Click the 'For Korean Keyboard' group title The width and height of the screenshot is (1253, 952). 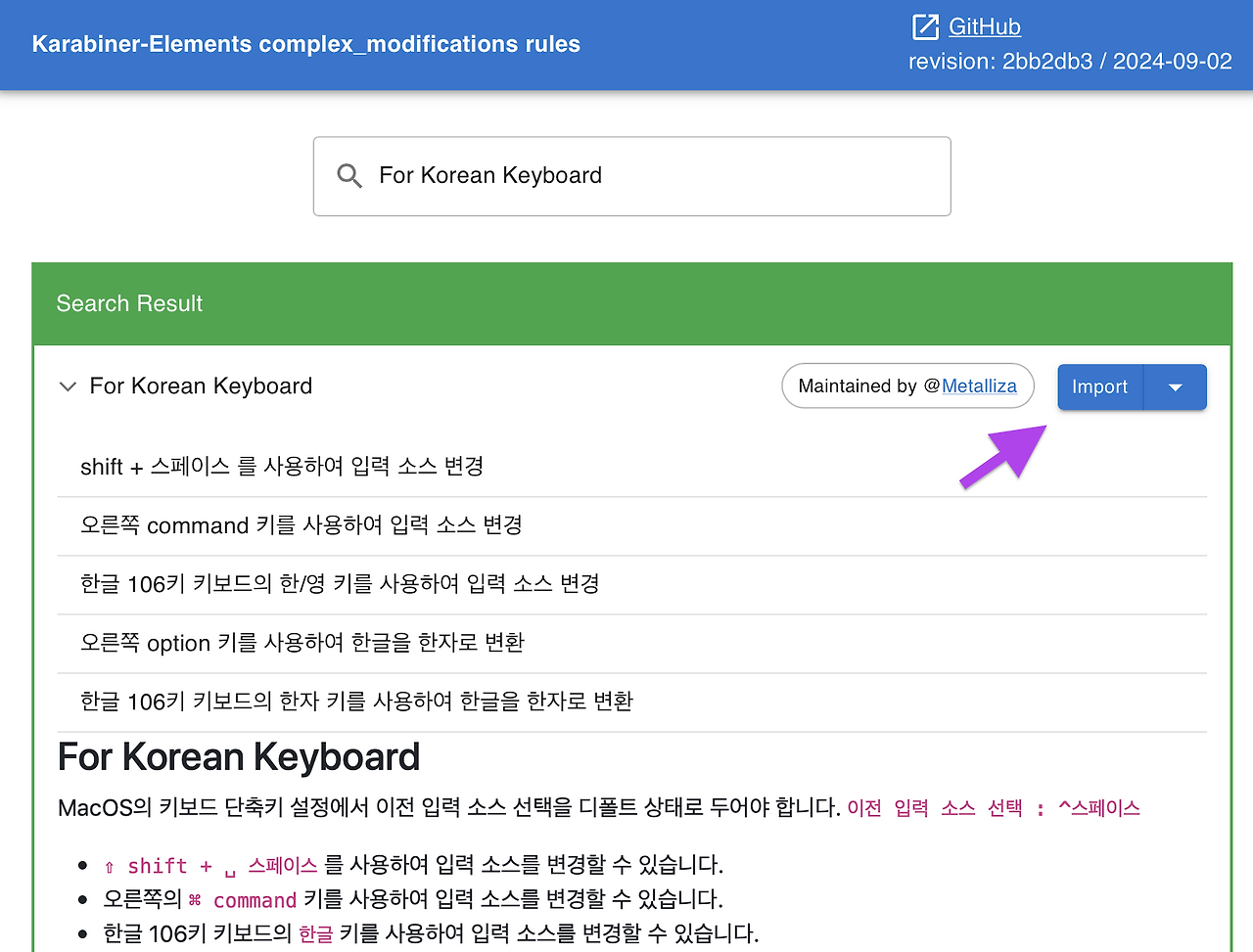[x=201, y=386]
